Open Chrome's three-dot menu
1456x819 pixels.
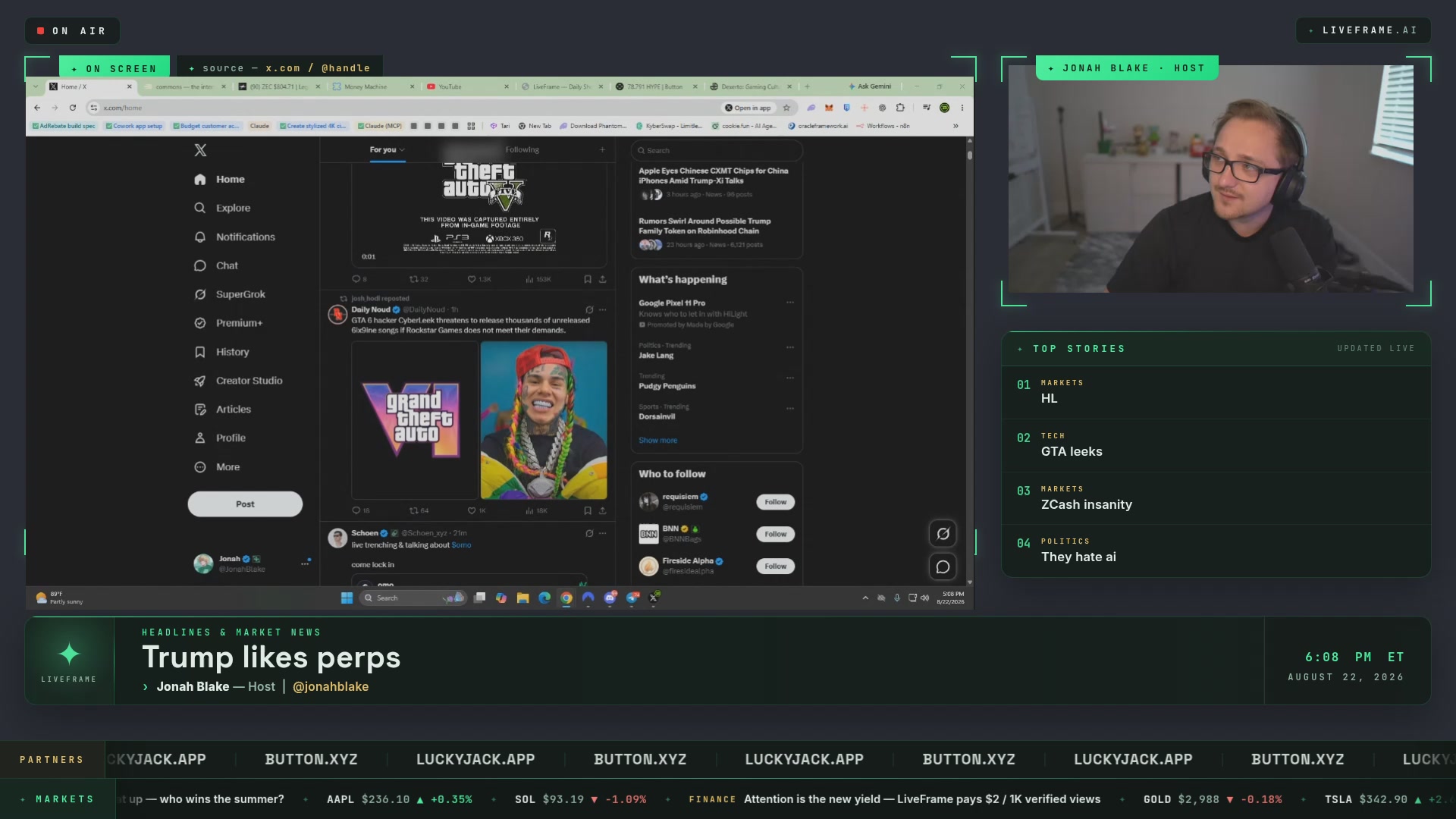click(962, 108)
